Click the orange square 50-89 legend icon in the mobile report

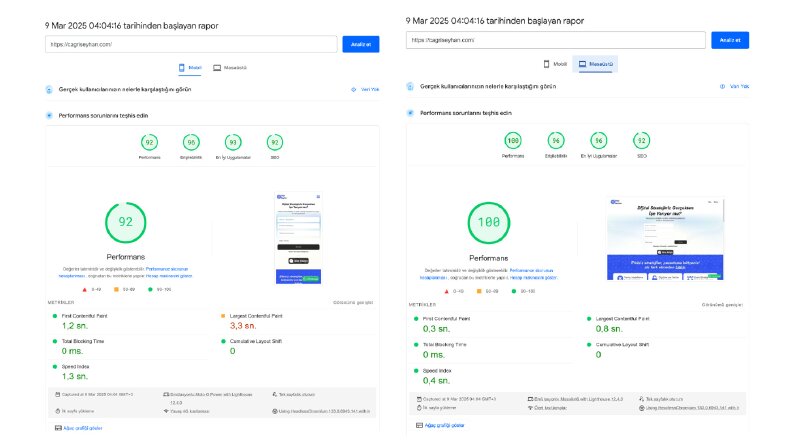click(x=116, y=290)
